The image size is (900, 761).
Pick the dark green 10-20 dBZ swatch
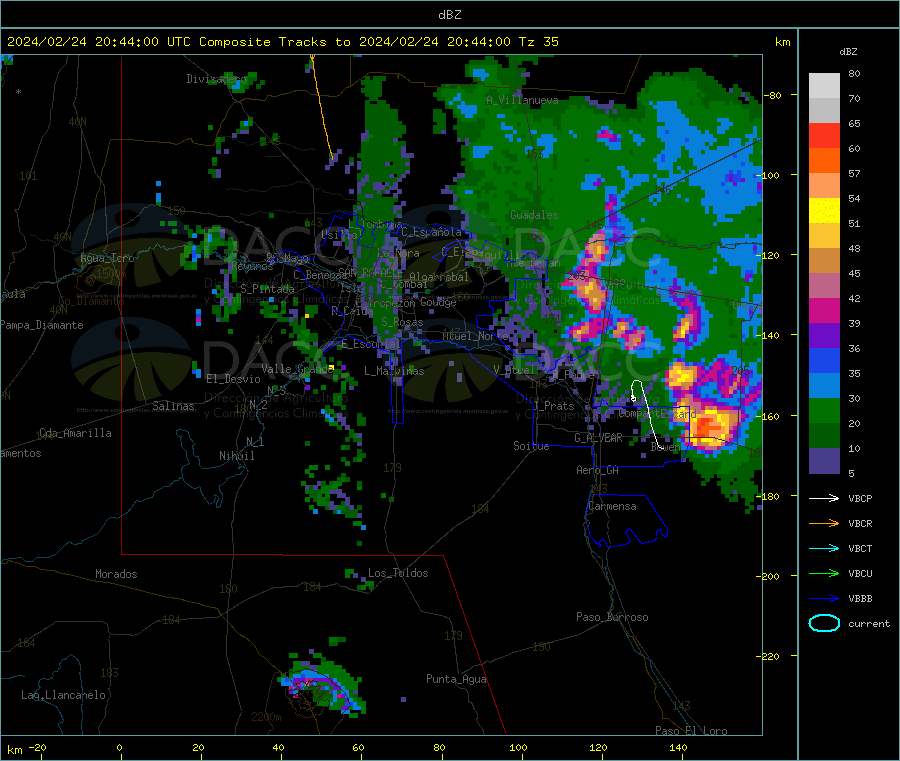pos(824,436)
